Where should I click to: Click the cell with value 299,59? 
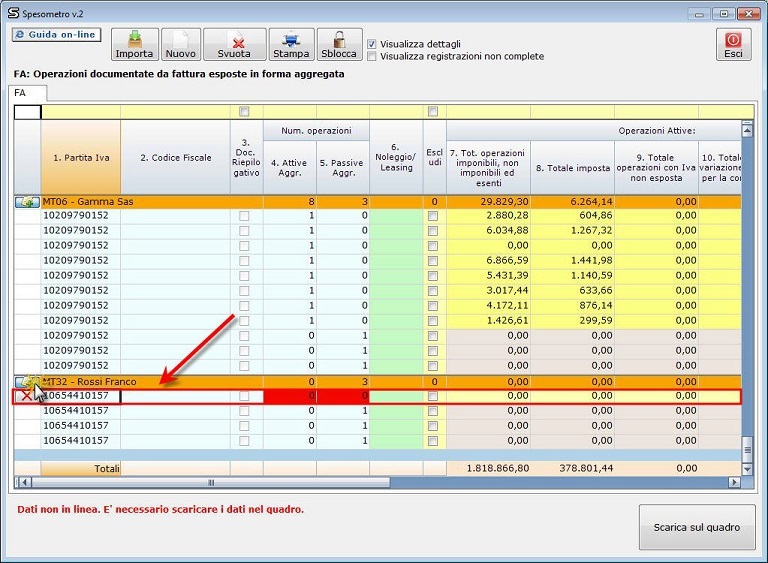pos(573,321)
